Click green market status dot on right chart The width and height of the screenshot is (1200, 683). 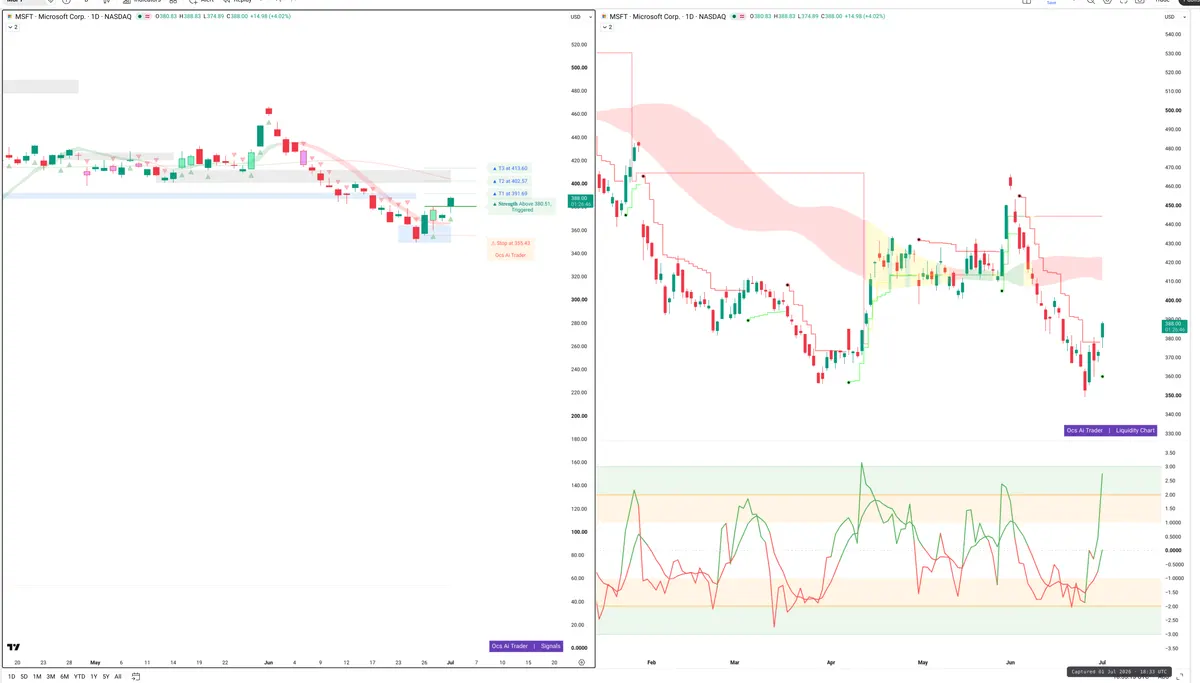(736, 17)
